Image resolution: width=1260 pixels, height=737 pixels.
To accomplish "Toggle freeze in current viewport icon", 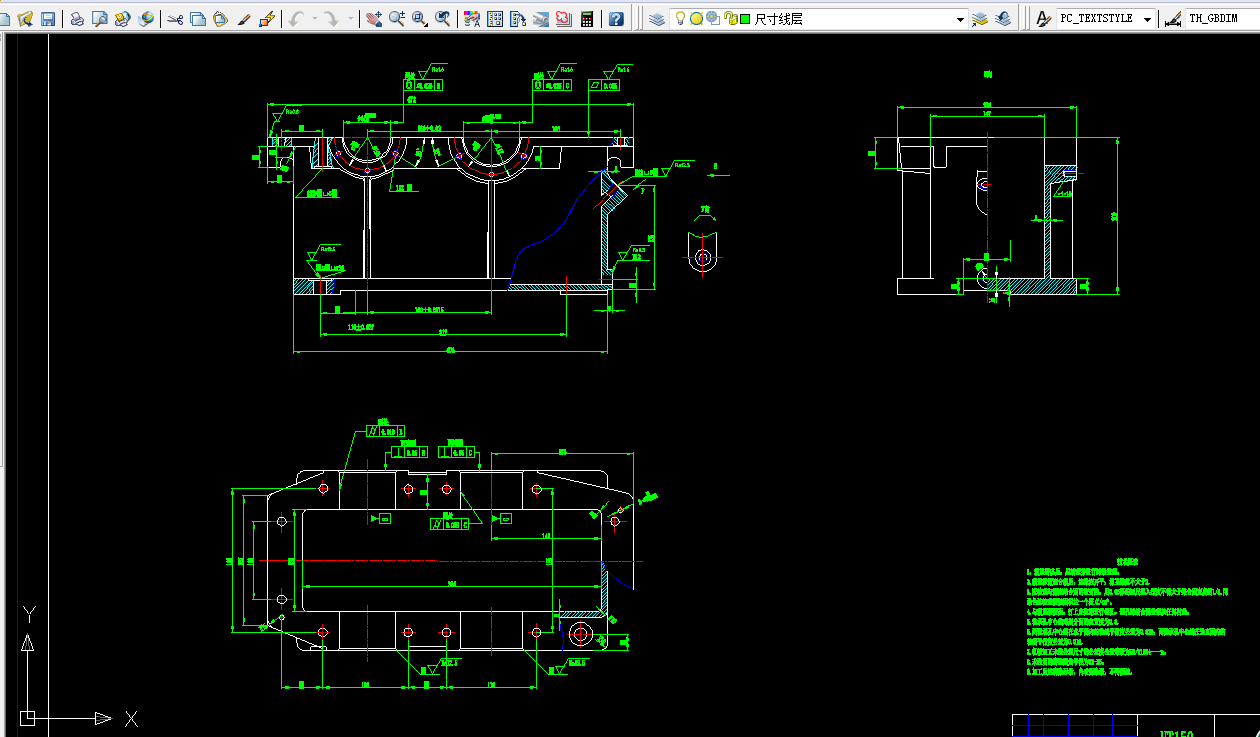I will pos(713,19).
